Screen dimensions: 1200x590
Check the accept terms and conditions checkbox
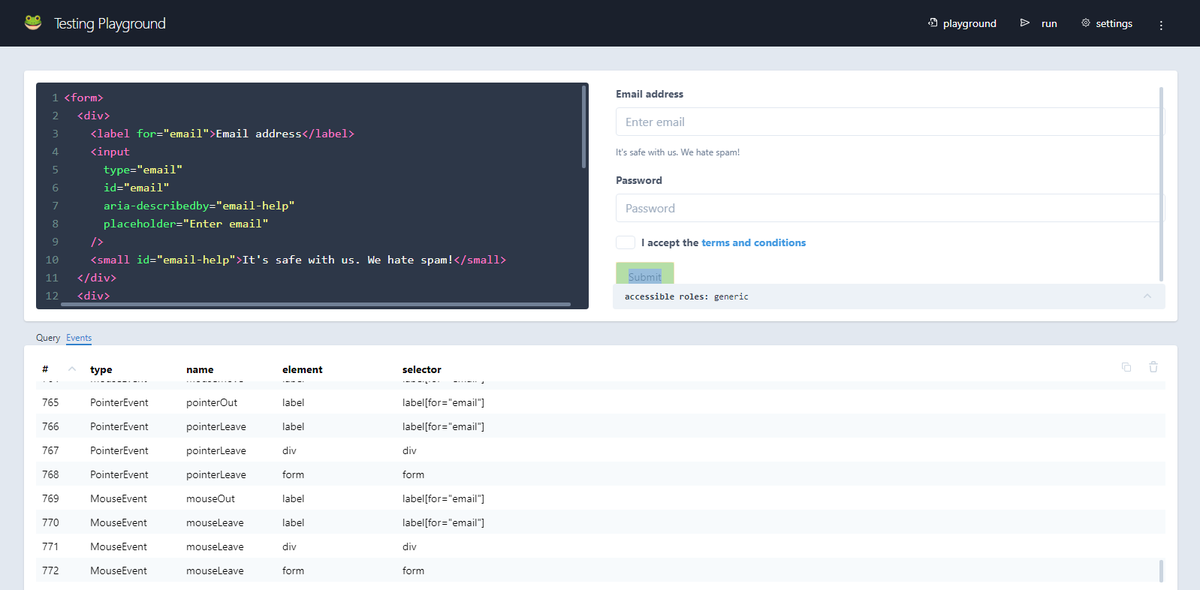[x=625, y=242]
